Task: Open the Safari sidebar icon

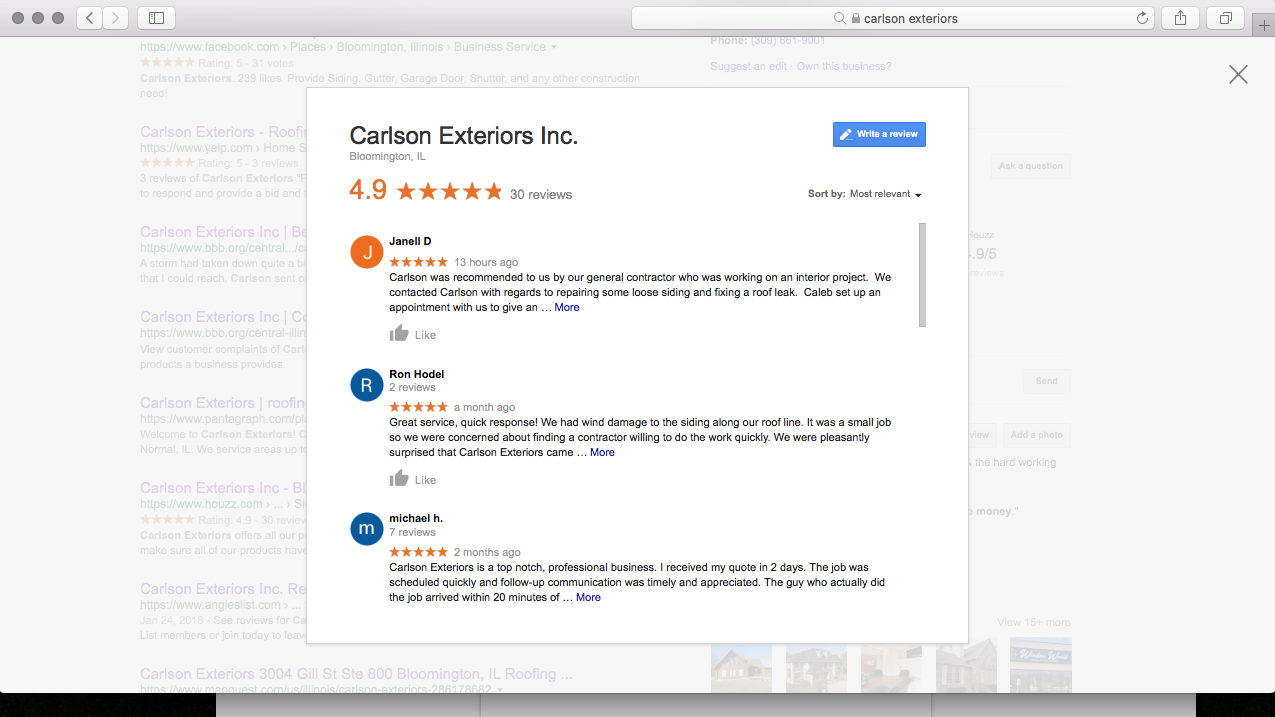Action: point(156,17)
